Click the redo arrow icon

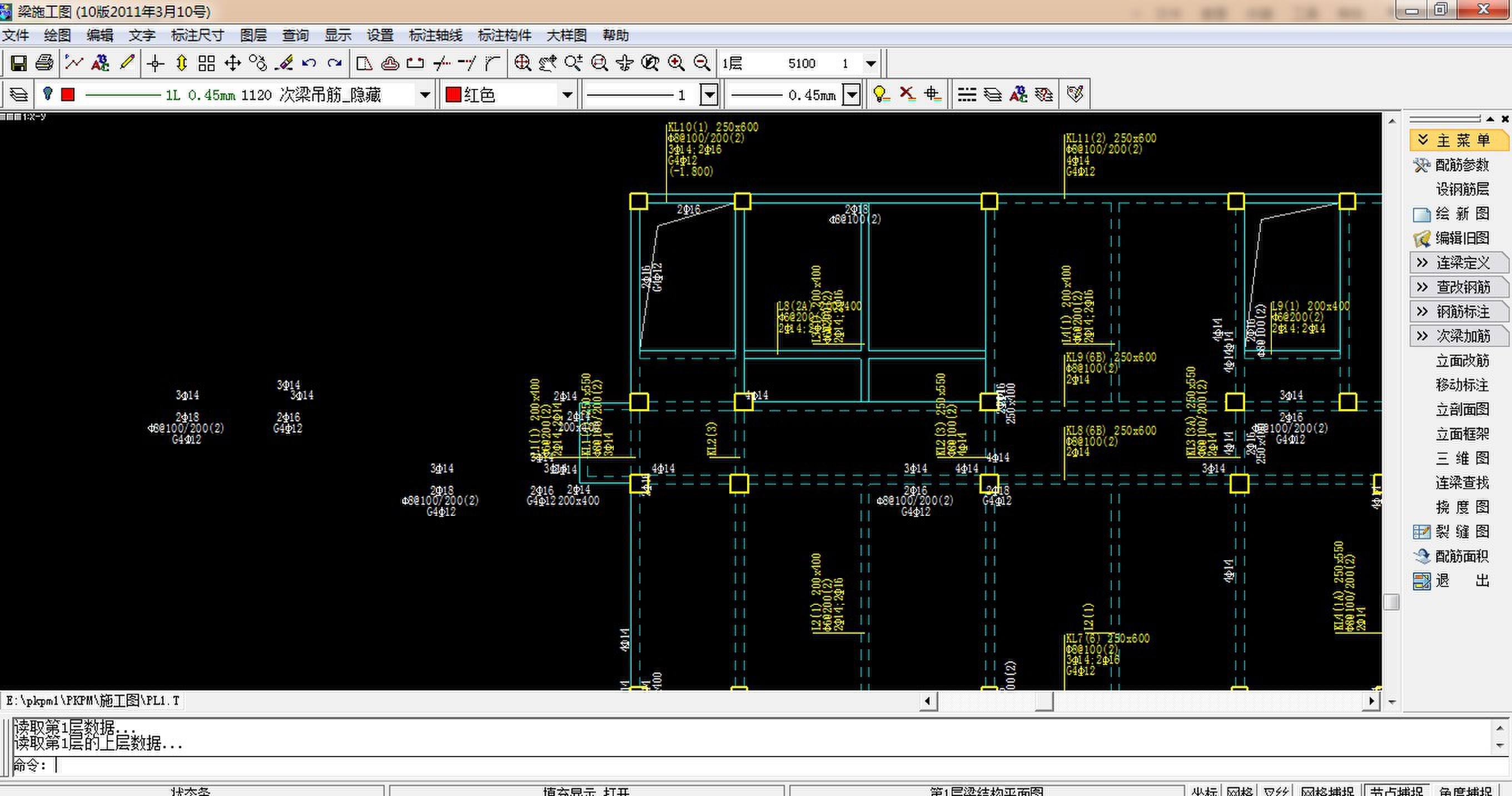coord(335,63)
